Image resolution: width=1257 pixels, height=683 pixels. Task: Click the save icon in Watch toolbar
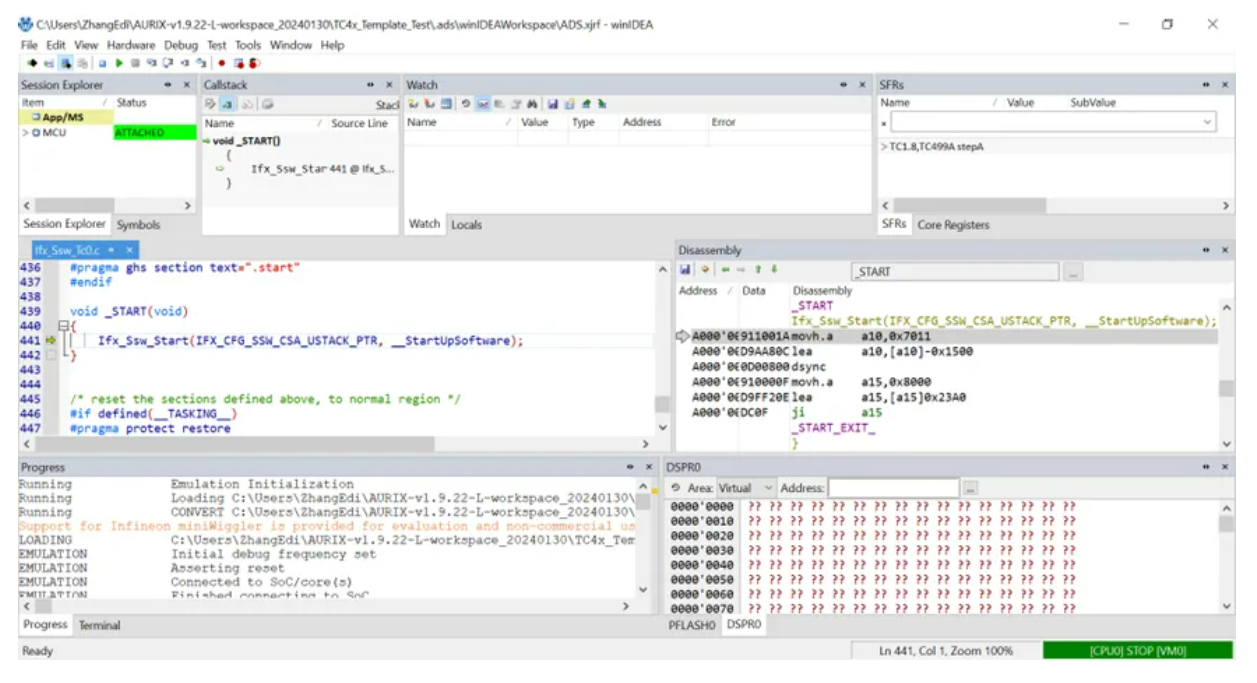tap(554, 104)
